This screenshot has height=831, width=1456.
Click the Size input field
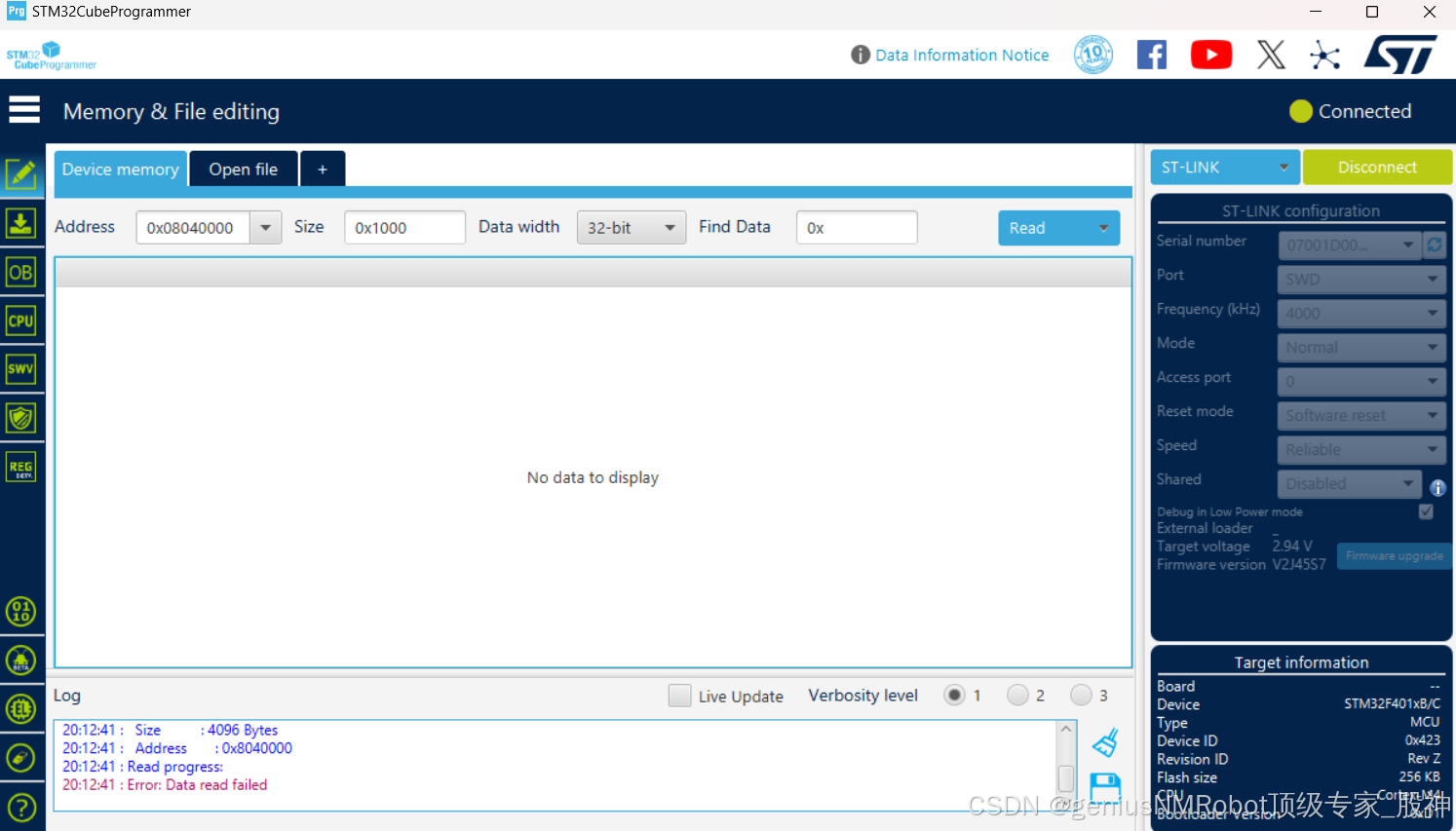pos(404,227)
